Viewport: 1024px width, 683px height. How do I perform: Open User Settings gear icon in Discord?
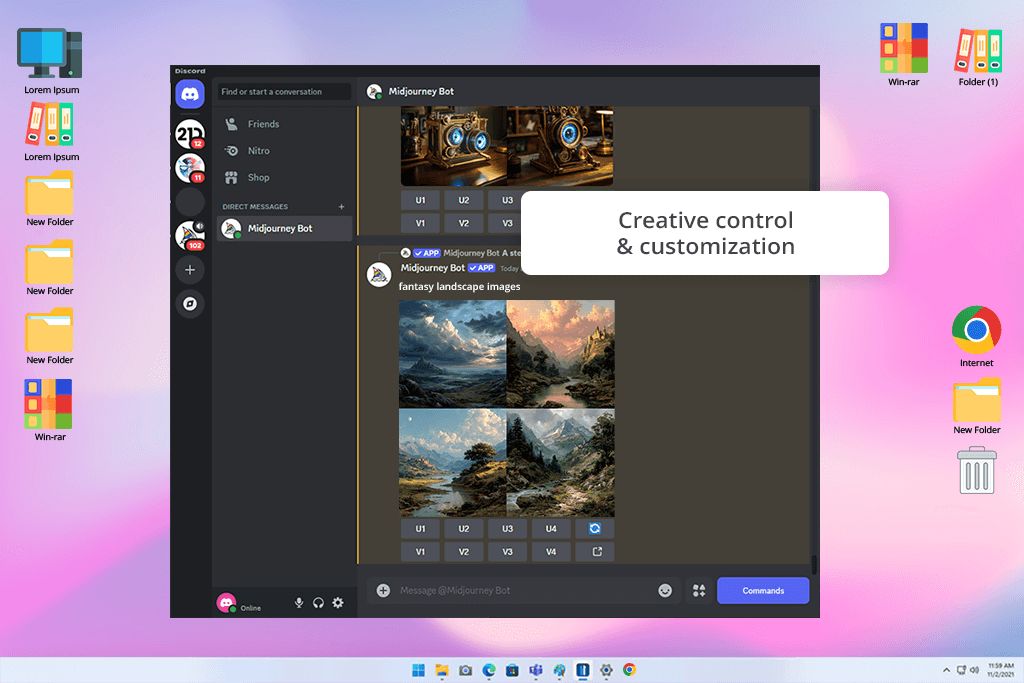coord(338,603)
